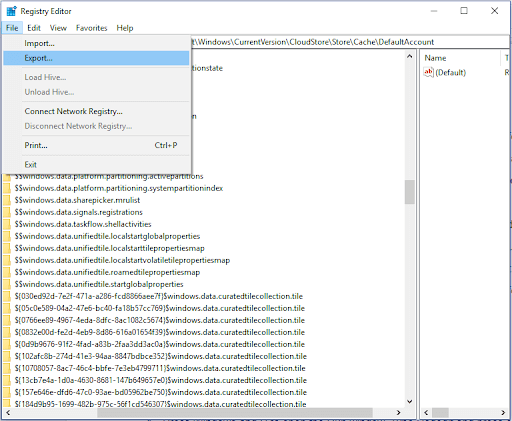Click values pane scroll left arrow
512x421 pixels.
(426, 413)
